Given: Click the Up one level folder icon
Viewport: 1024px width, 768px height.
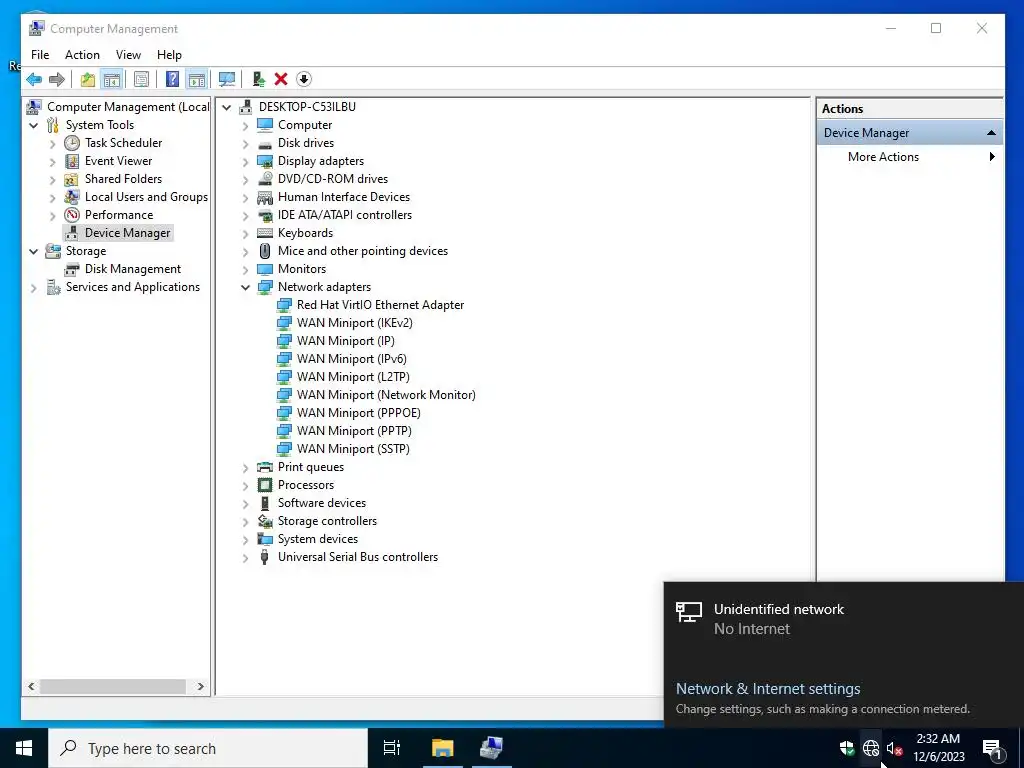Looking at the screenshot, I should click(88, 80).
